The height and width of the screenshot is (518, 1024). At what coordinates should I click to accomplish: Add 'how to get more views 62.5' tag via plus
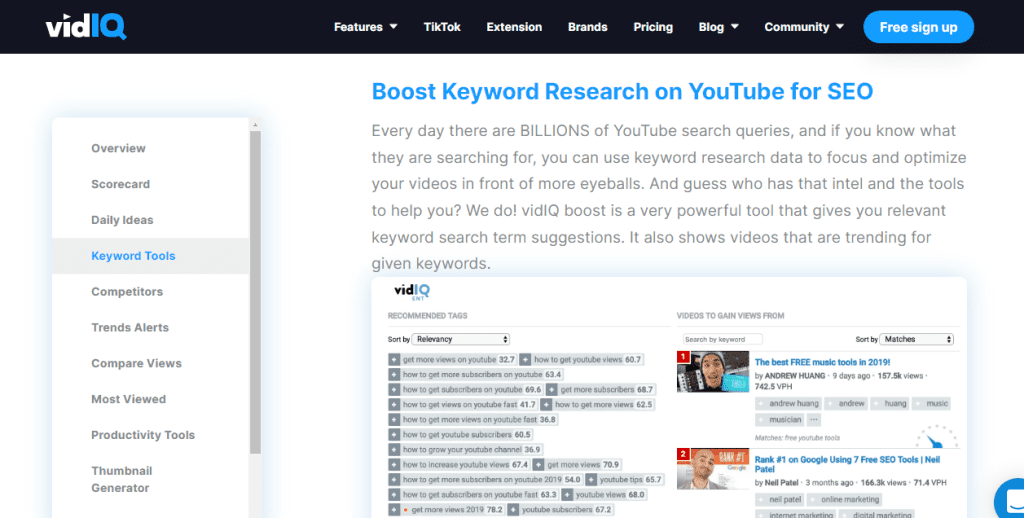pyautogui.click(x=546, y=405)
